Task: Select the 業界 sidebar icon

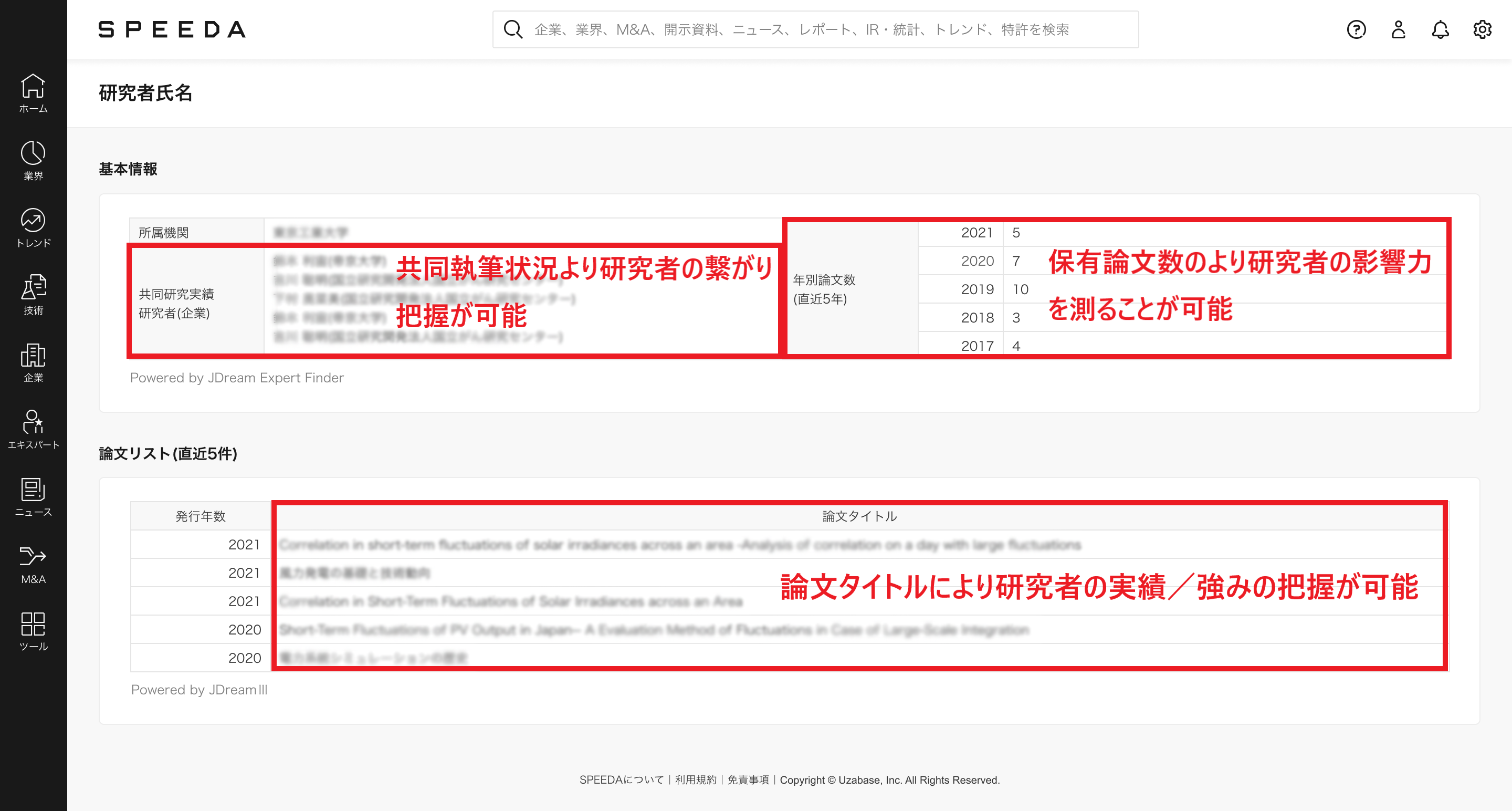Action: [33, 160]
